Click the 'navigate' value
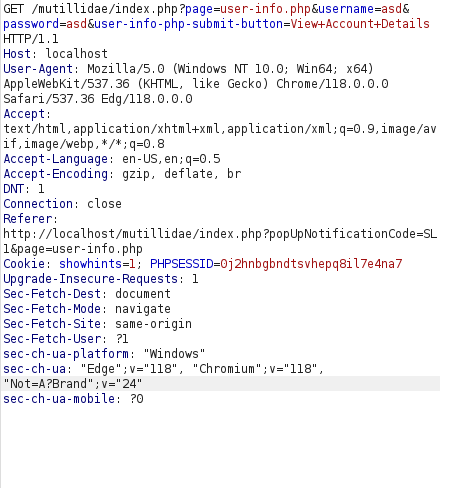Image resolution: width=452 pixels, height=488 pixels. pyautogui.click(x=143, y=309)
